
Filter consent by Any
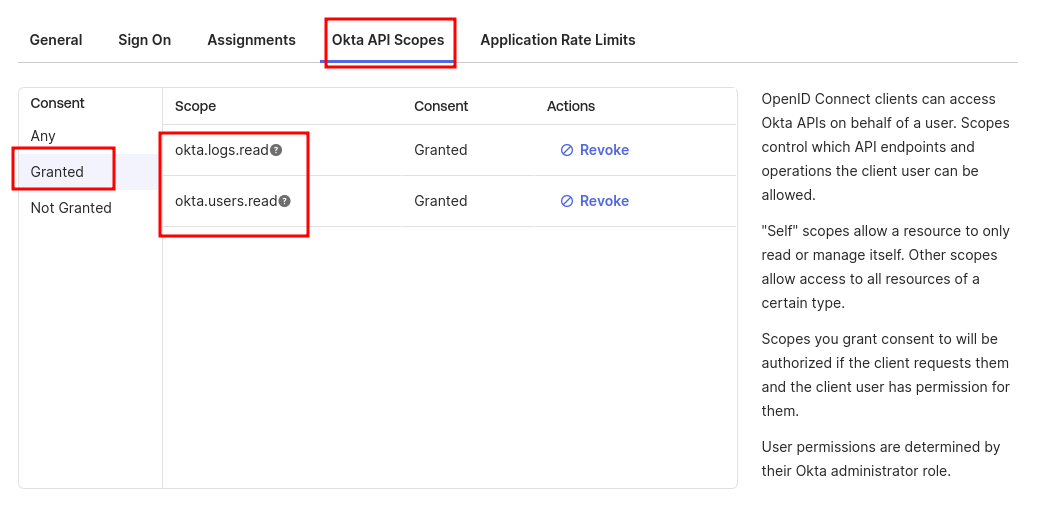[43, 136]
